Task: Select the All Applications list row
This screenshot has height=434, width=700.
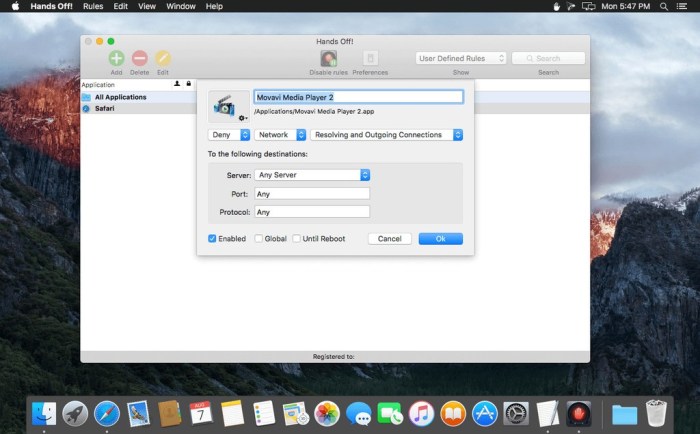Action: point(120,97)
